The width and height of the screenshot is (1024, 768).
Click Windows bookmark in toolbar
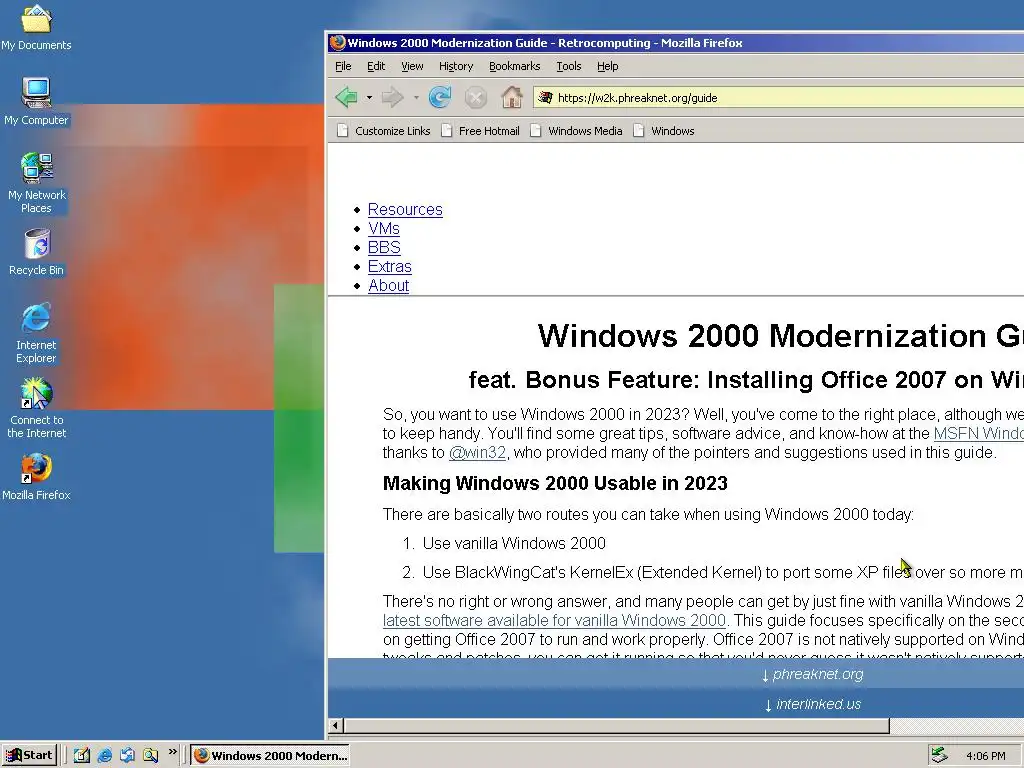pyautogui.click(x=664, y=131)
